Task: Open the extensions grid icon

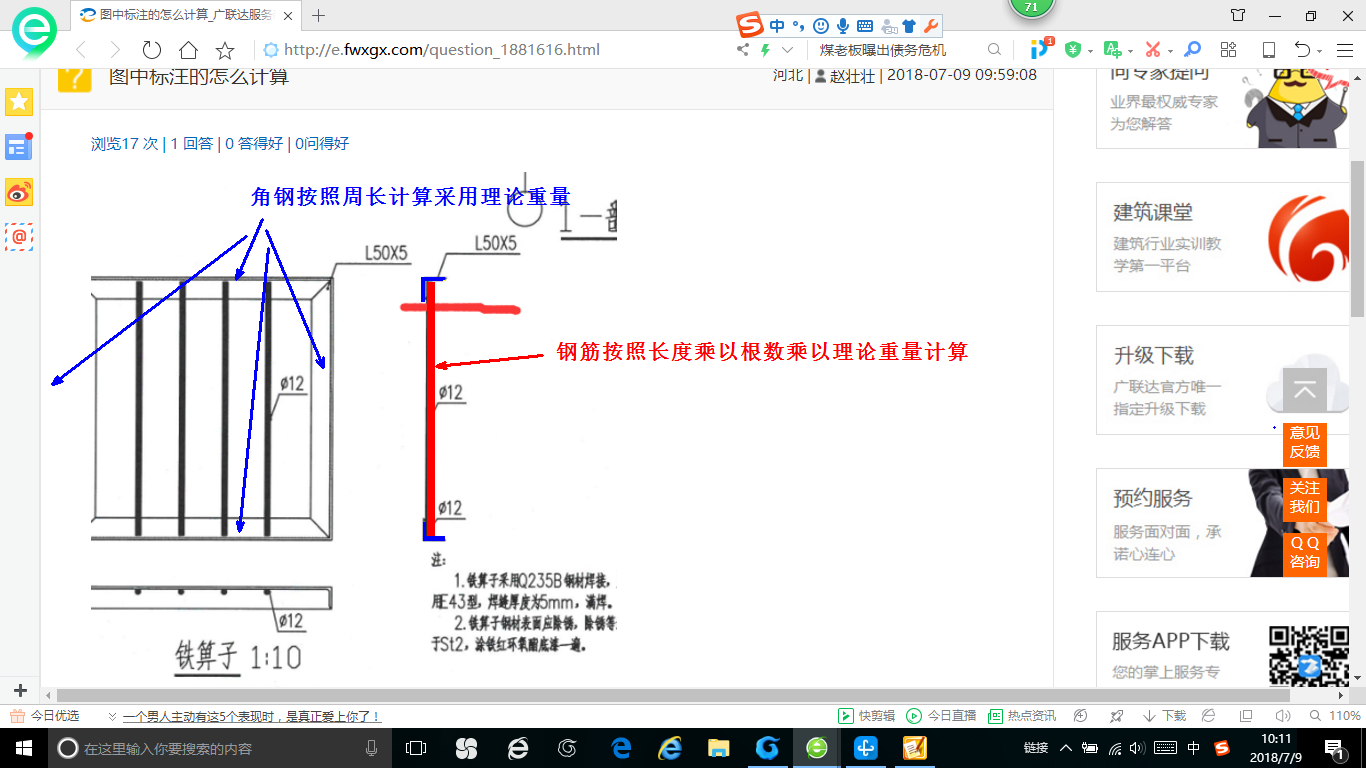Action: point(1229,50)
